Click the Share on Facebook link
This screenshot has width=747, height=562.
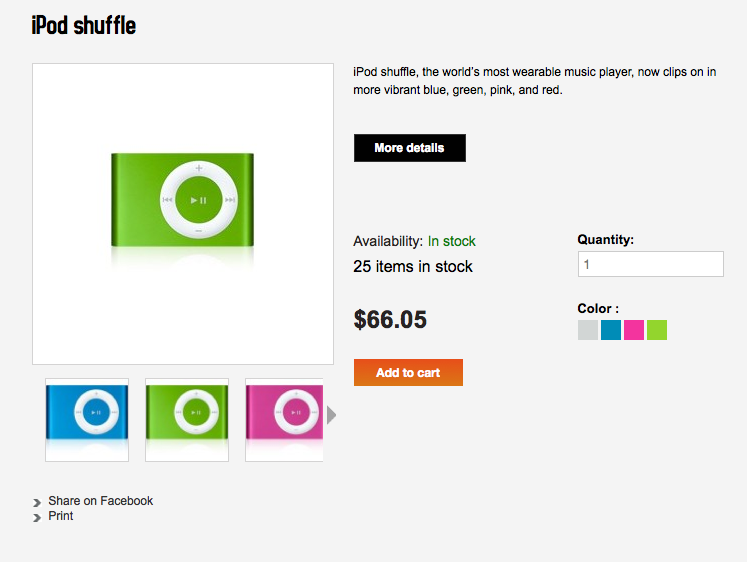pyautogui.click(x=100, y=501)
